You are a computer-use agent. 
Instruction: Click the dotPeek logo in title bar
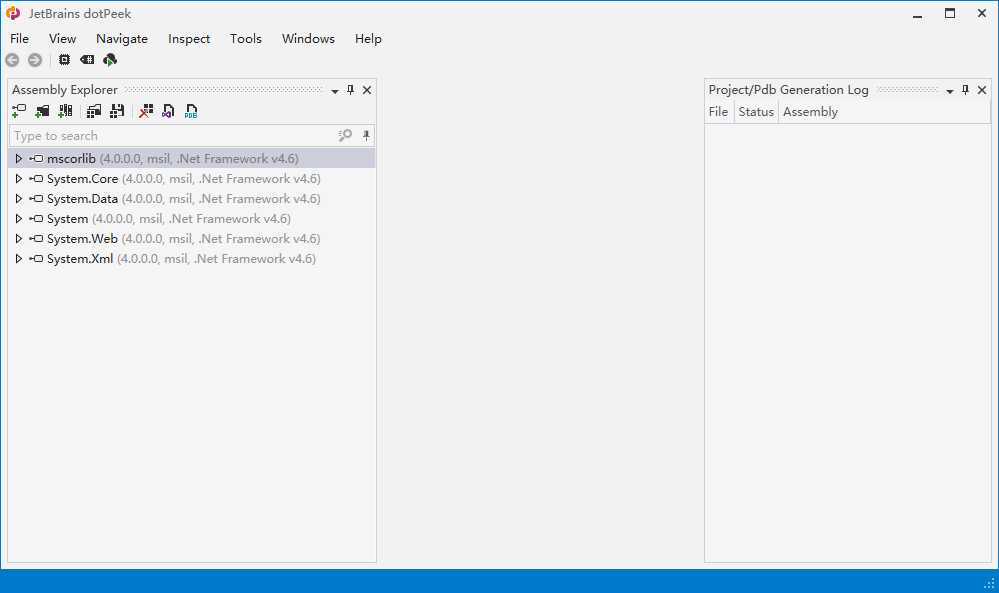[13, 13]
